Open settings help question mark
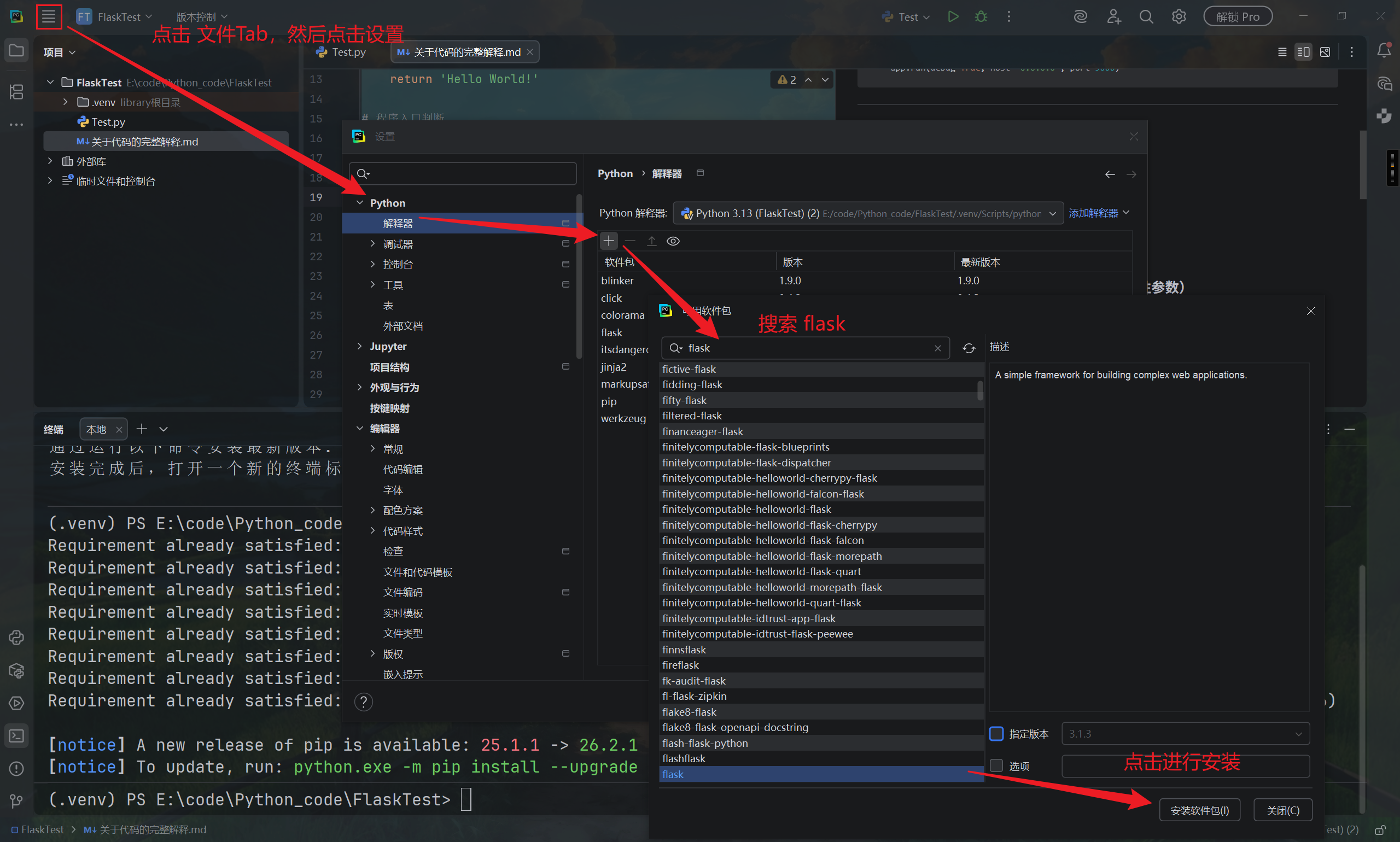Viewport: 1400px width, 842px height. point(363,702)
